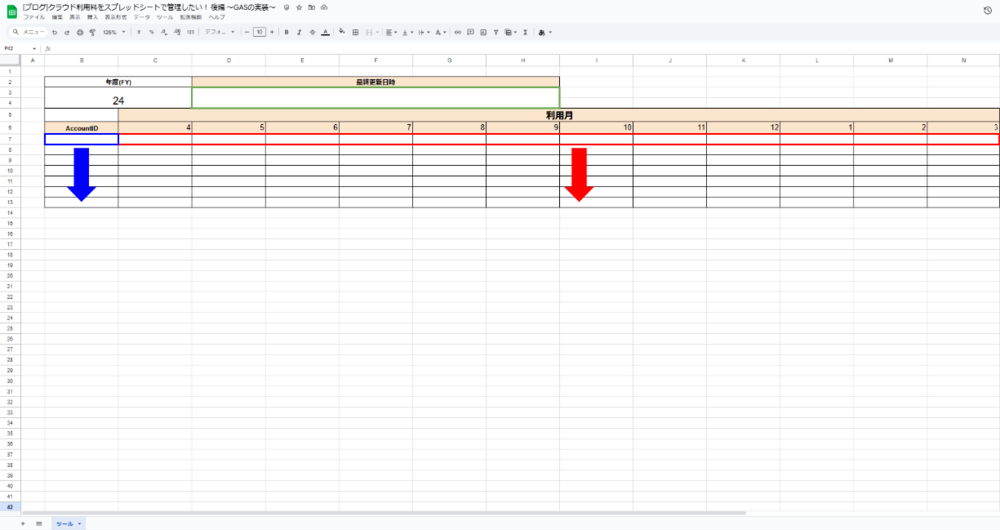Open horizontal align dropdown
Screen dimensions: 1000x530
point(391,32)
